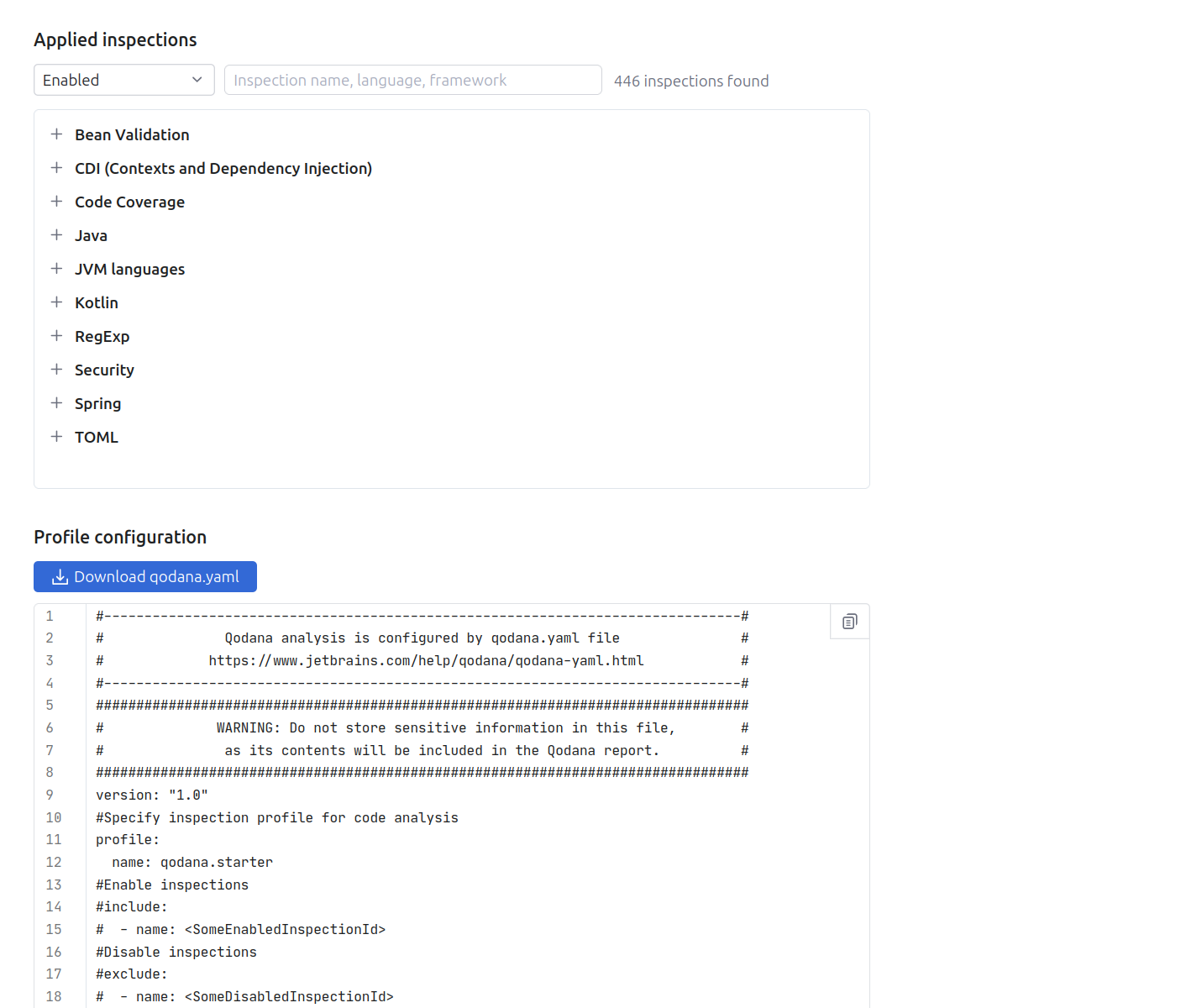Click the copy-to-clipboard icon in code block
Screen dimensions: 1186x1008
pos(849,622)
